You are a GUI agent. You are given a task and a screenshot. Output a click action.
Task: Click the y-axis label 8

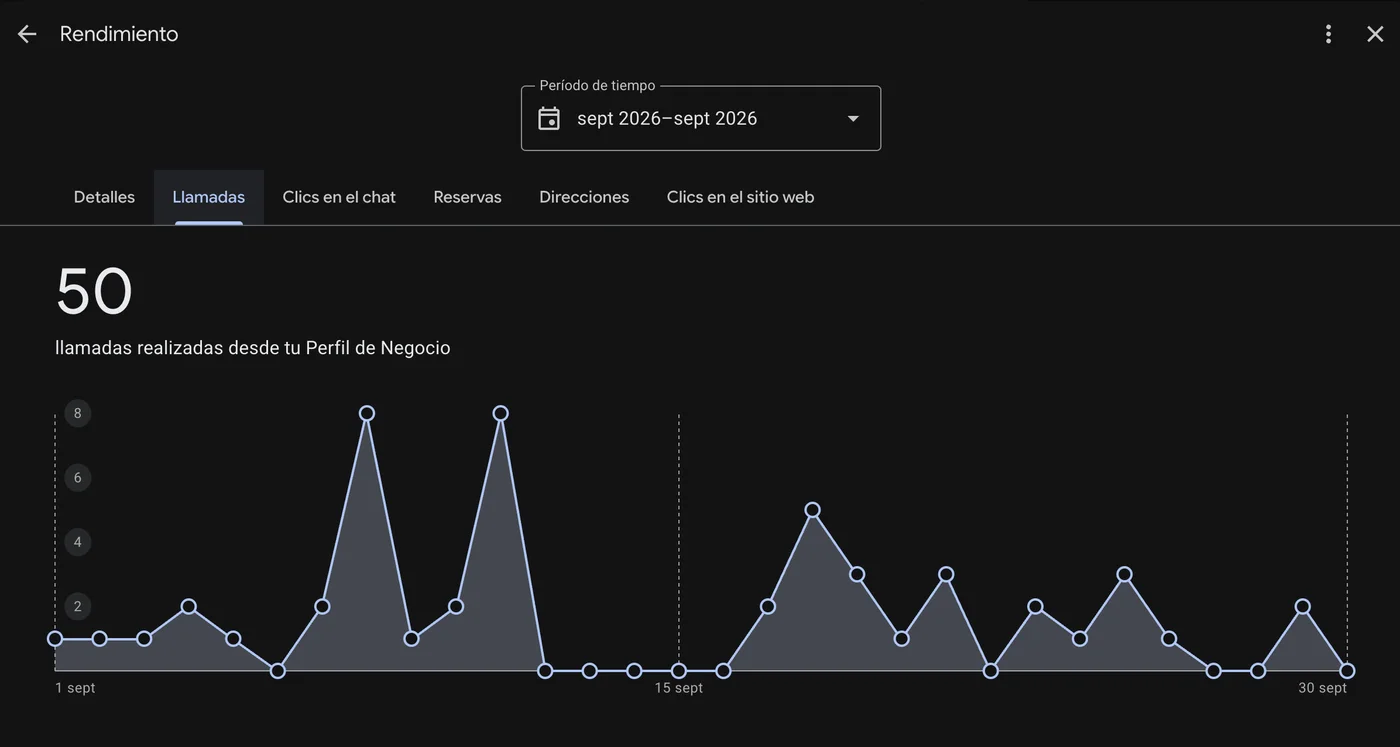pyautogui.click(x=78, y=413)
